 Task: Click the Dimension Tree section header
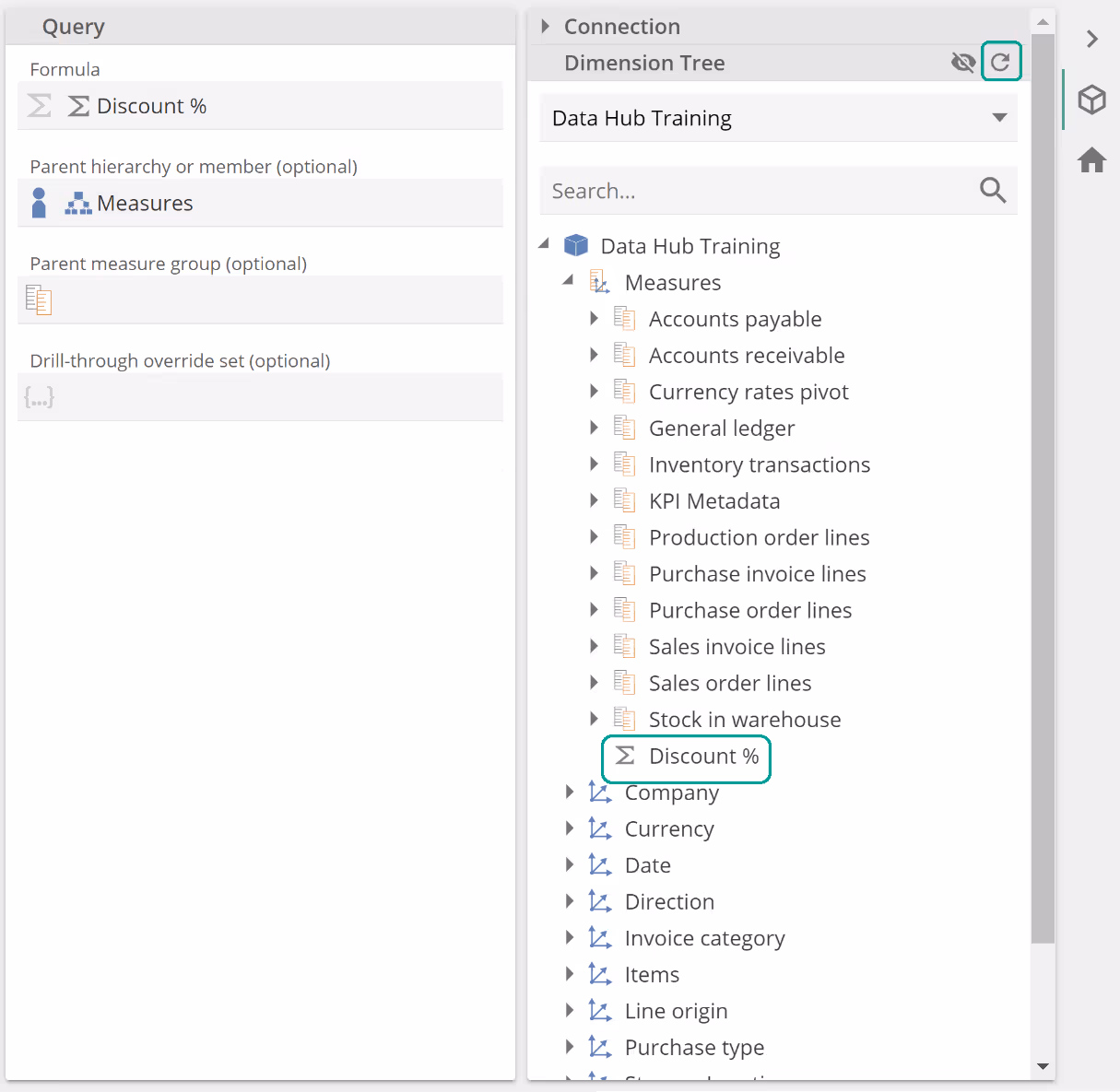pos(644,63)
